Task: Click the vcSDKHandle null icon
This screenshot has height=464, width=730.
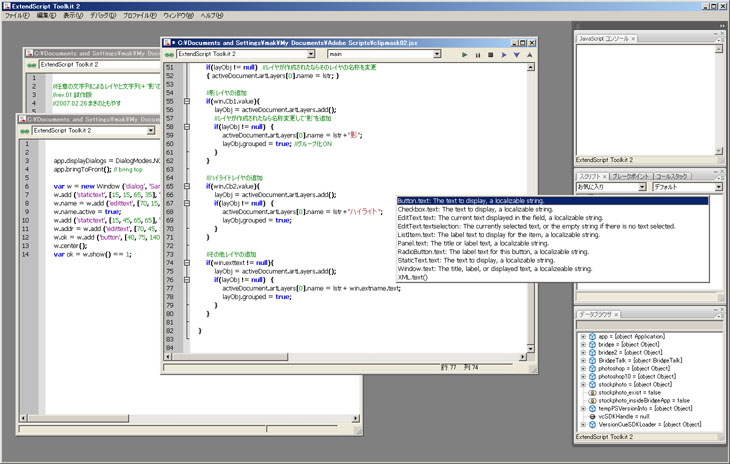Action: (x=592, y=417)
